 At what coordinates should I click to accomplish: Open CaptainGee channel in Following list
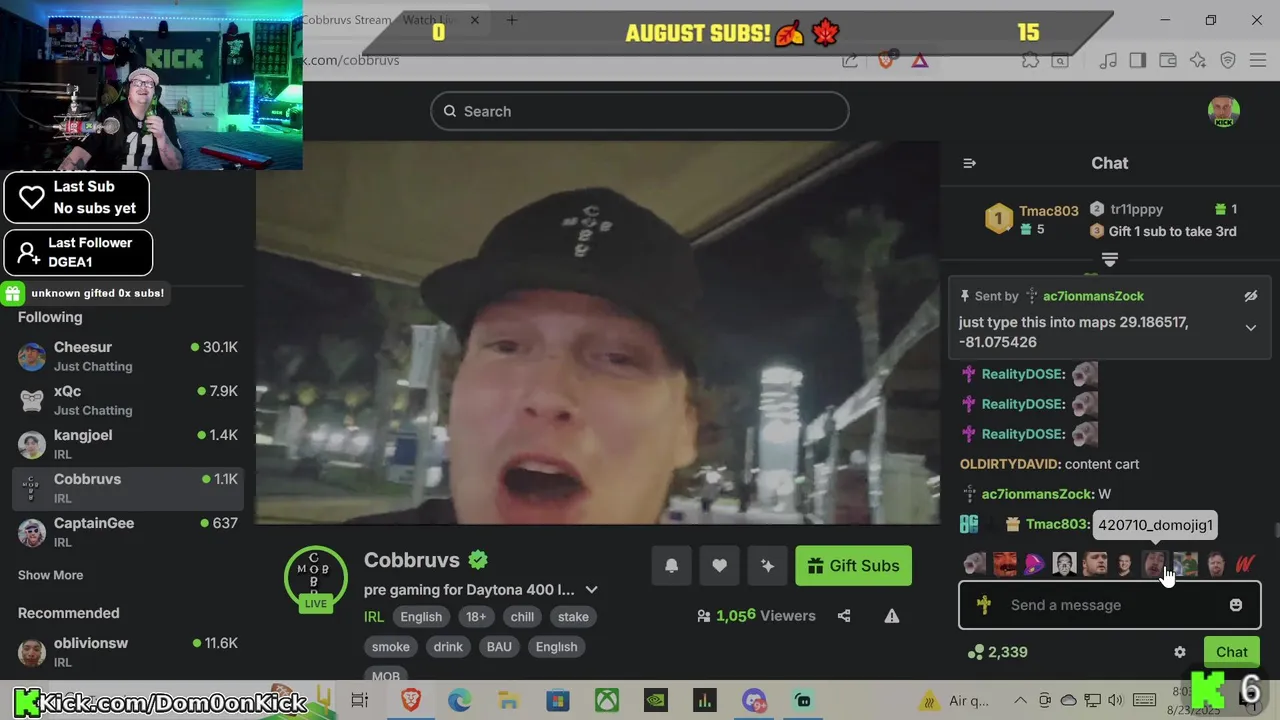tap(128, 531)
